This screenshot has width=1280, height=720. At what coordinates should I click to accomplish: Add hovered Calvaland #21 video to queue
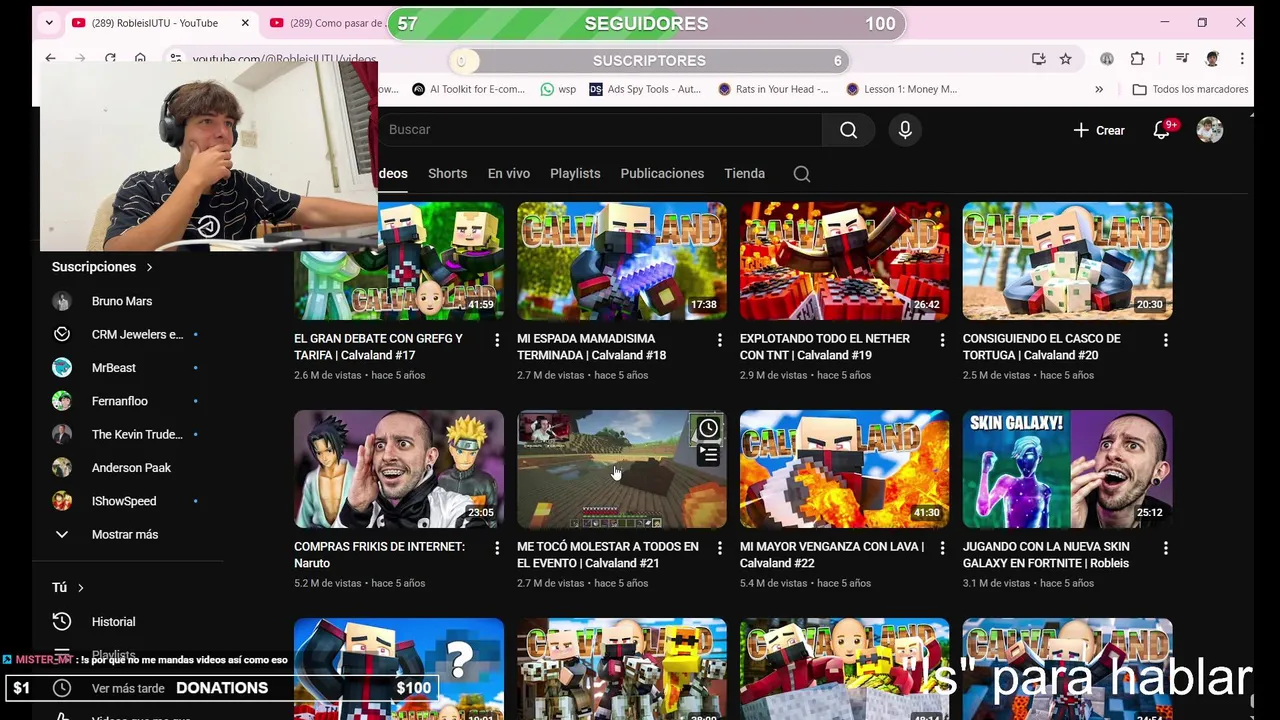(708, 455)
